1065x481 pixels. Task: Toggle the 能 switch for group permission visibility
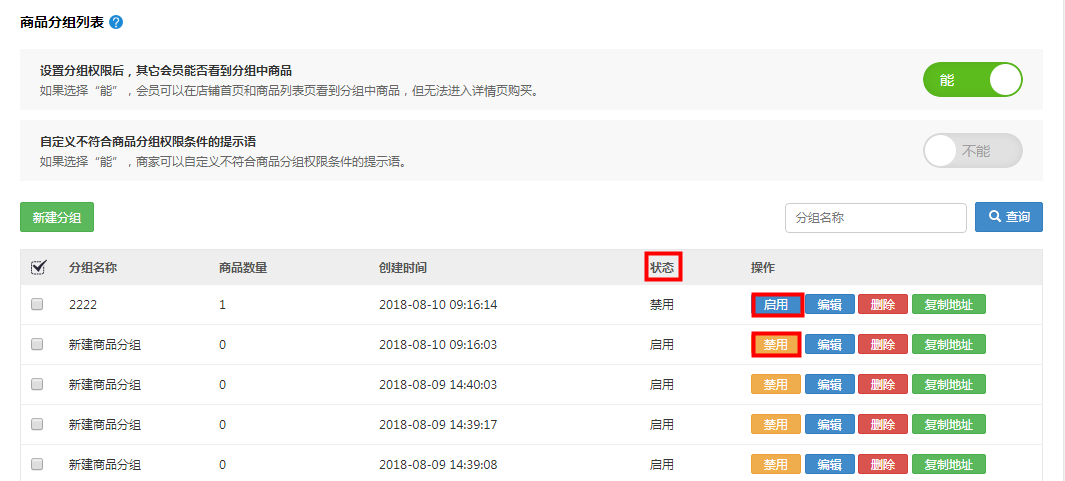point(972,80)
